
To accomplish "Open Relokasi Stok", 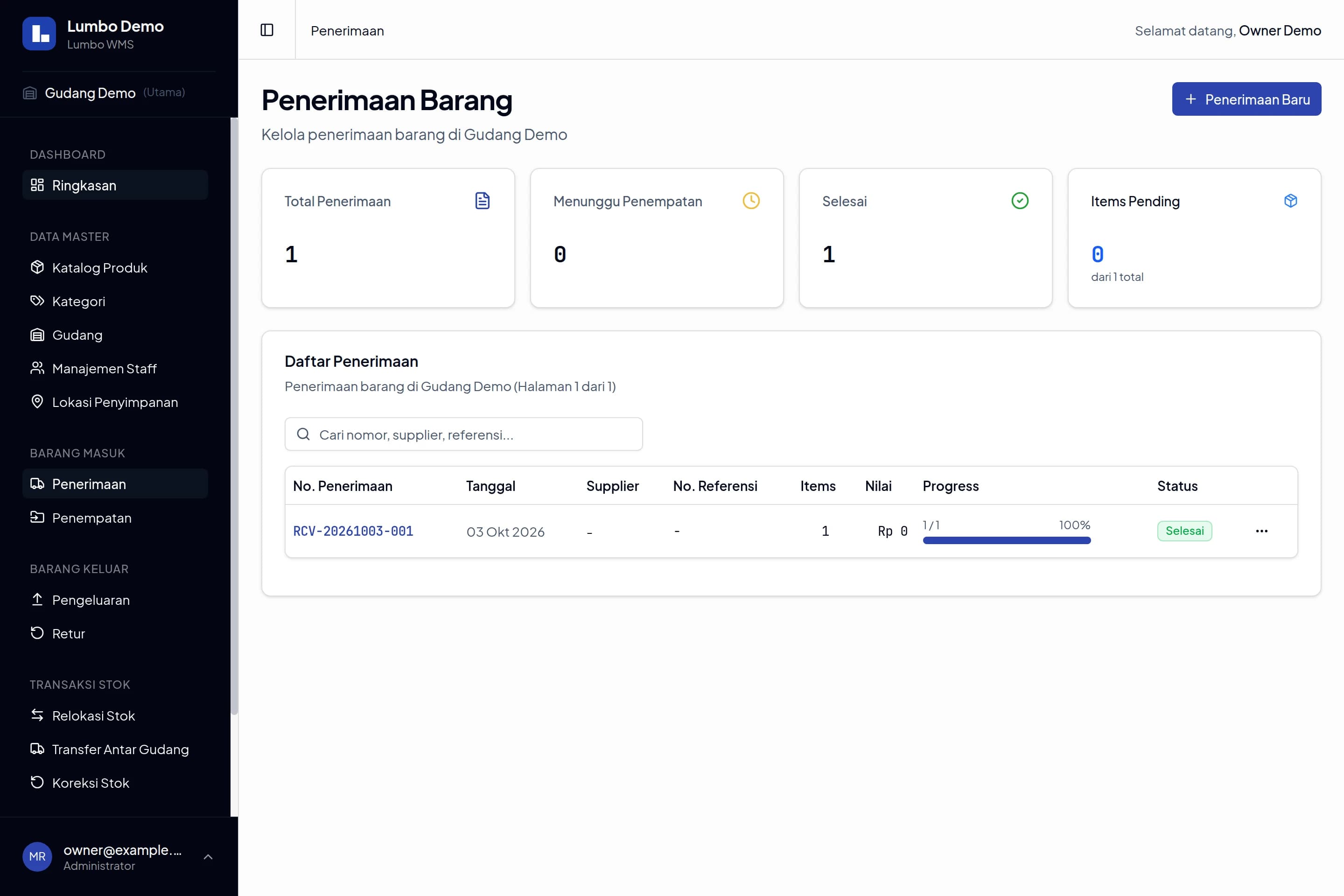I will (x=115, y=715).
